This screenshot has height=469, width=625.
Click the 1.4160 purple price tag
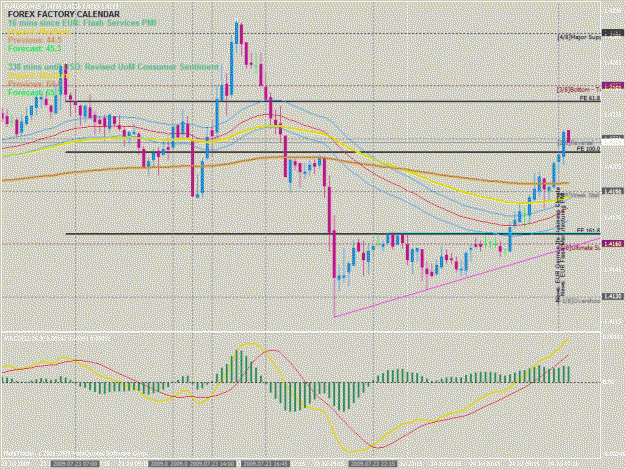click(613, 243)
